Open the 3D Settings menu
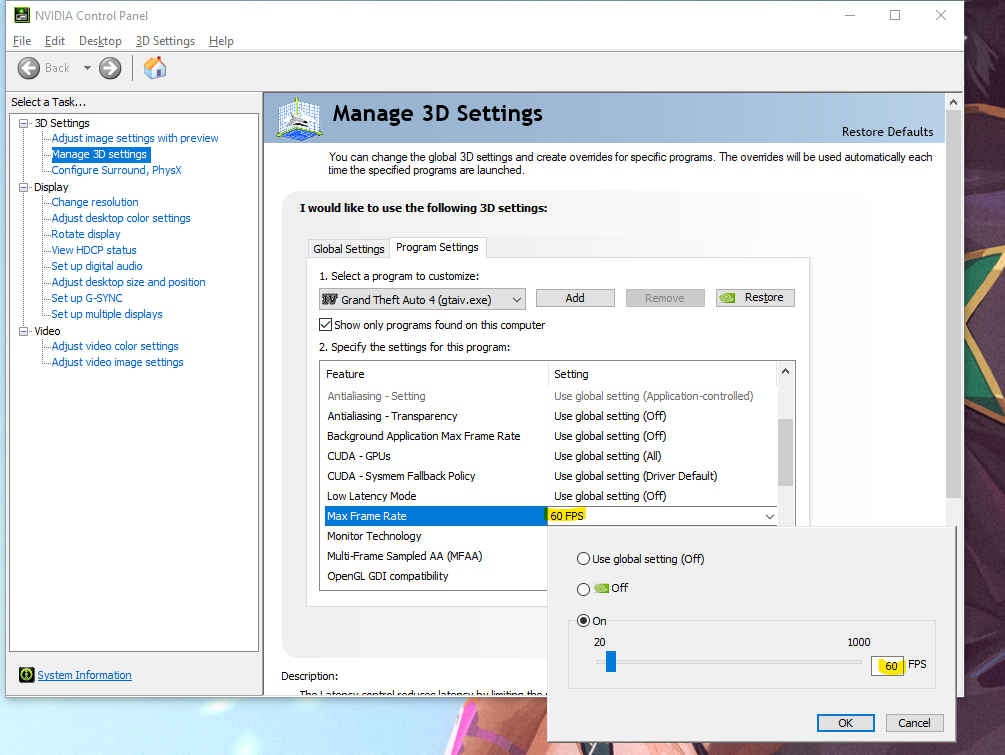Viewport: 1005px width, 755px height. tap(165, 41)
